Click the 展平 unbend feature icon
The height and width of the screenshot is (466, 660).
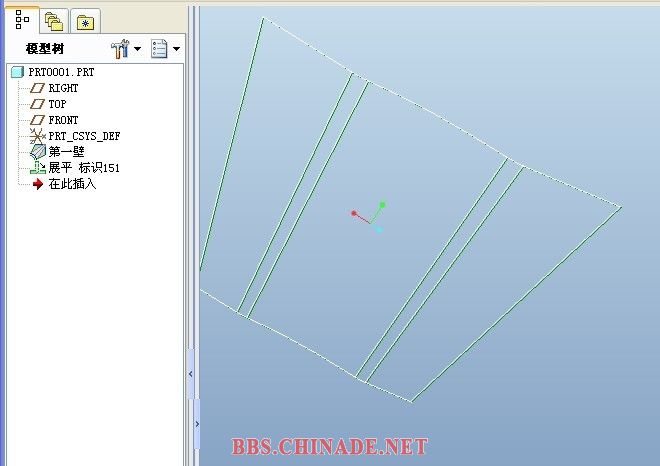pyautogui.click(x=38, y=168)
